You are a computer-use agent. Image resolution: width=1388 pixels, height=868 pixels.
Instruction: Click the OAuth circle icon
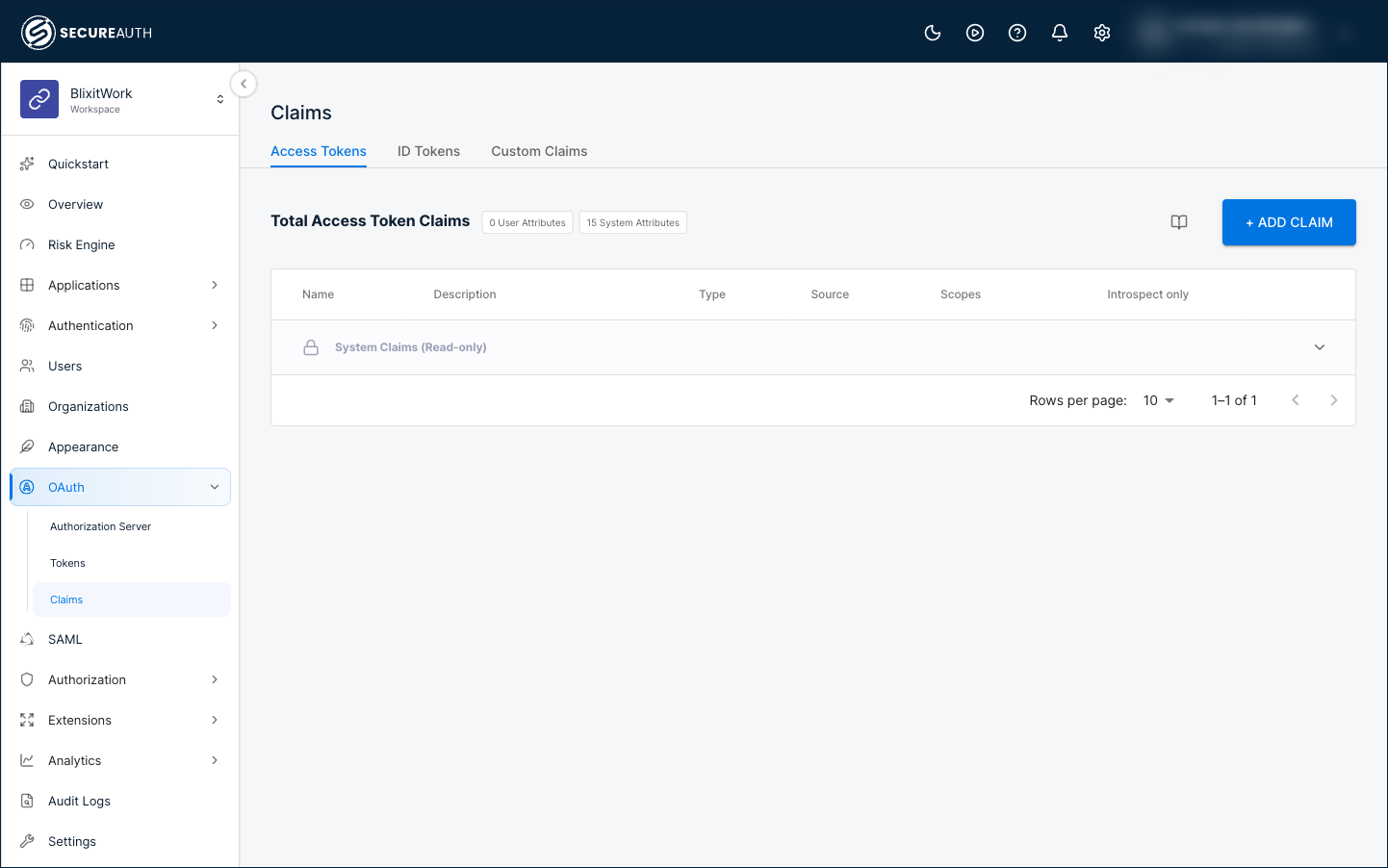coord(27,487)
